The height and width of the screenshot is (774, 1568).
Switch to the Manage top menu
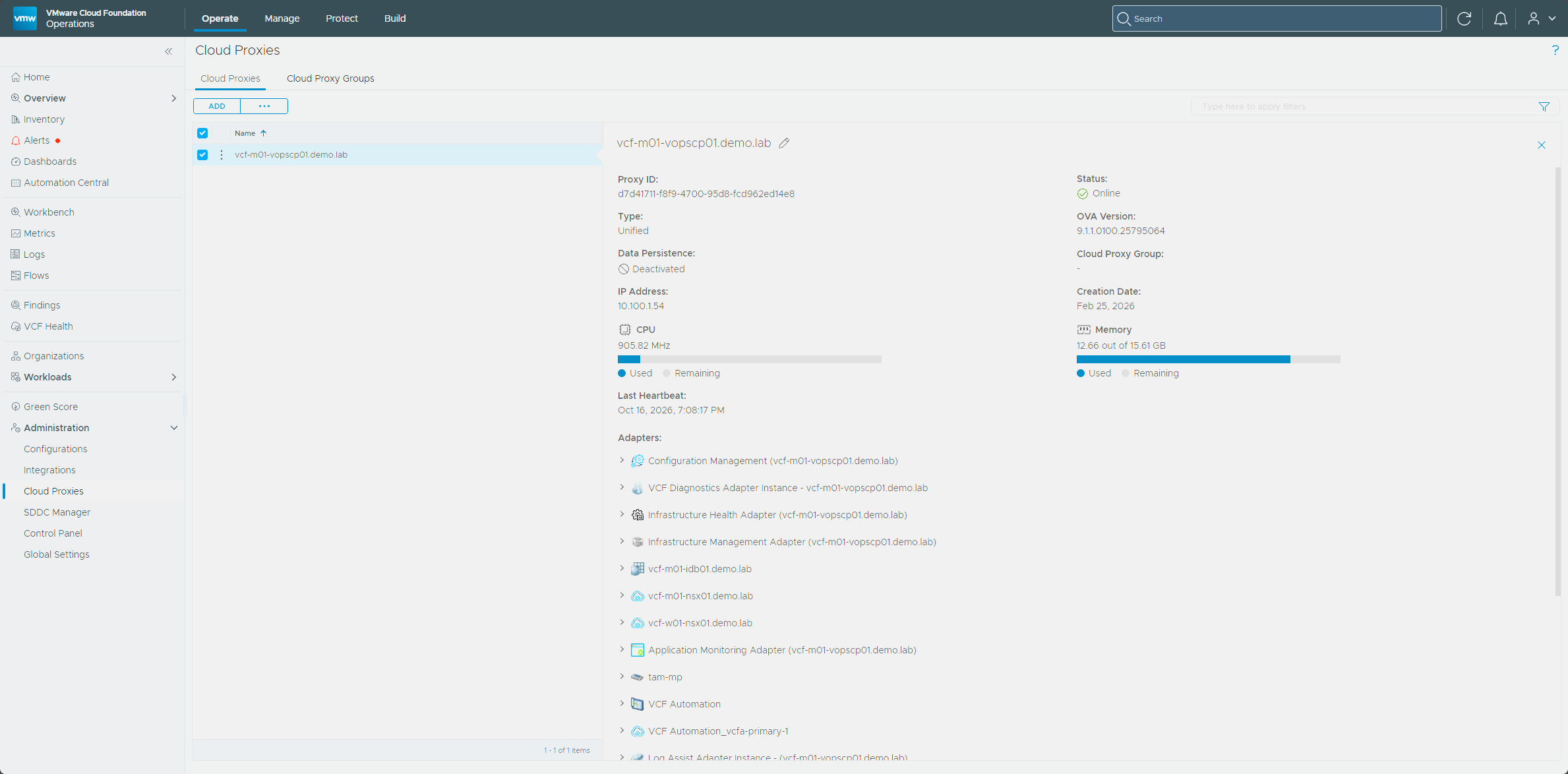click(x=282, y=18)
